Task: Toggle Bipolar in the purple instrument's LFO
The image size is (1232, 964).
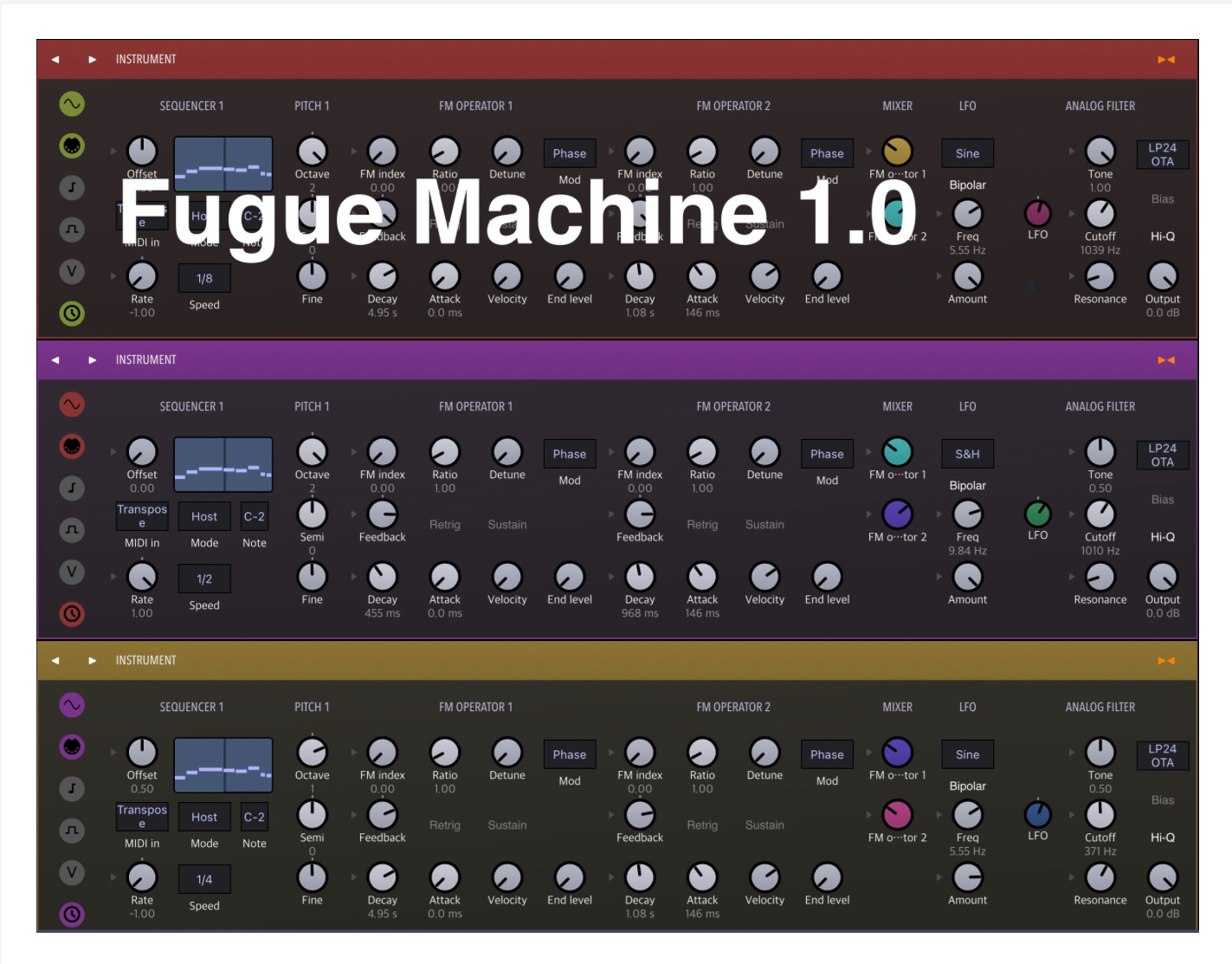Action: [967, 486]
